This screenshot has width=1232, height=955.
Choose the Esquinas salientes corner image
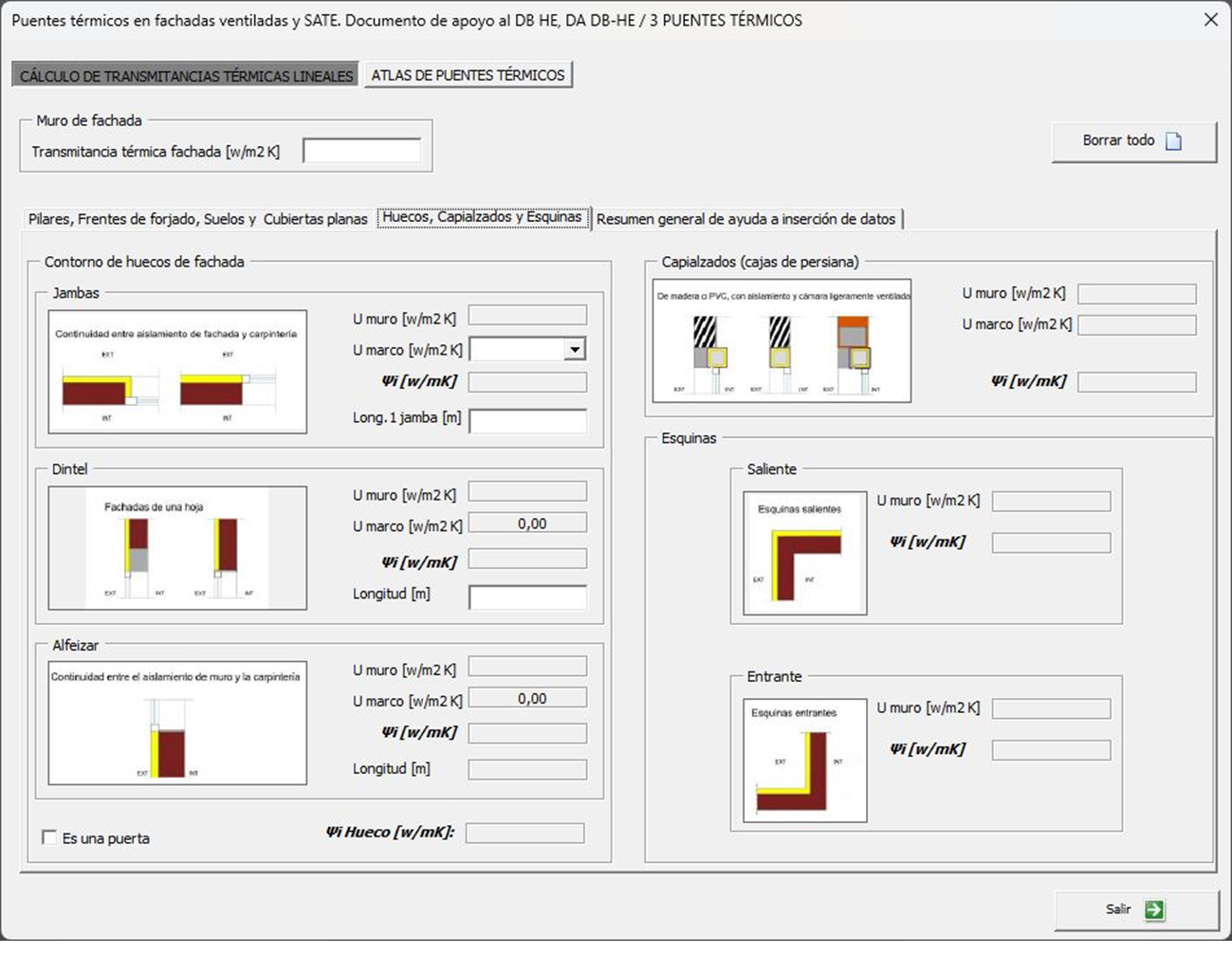click(x=804, y=553)
